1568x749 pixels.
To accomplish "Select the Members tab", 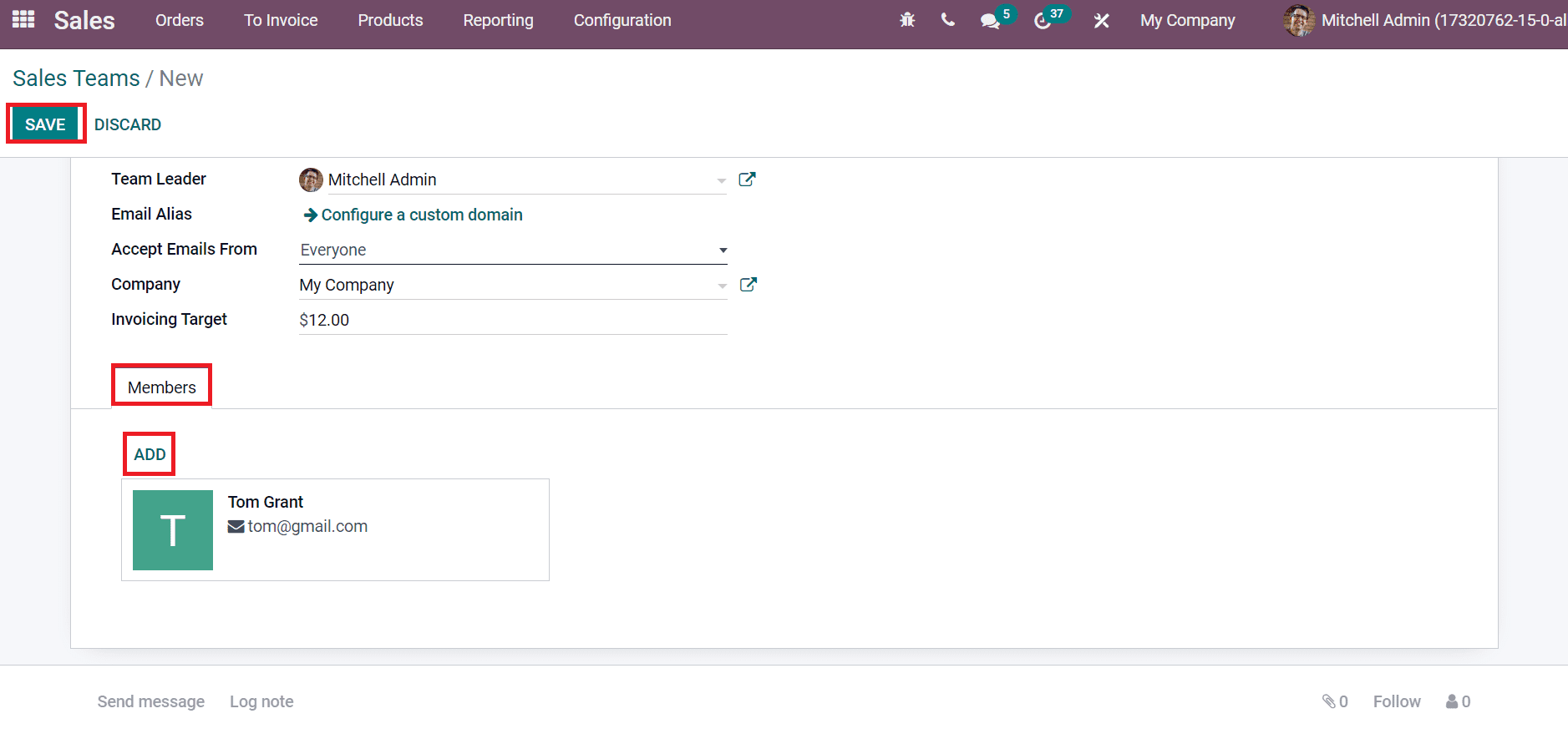I will (x=162, y=387).
